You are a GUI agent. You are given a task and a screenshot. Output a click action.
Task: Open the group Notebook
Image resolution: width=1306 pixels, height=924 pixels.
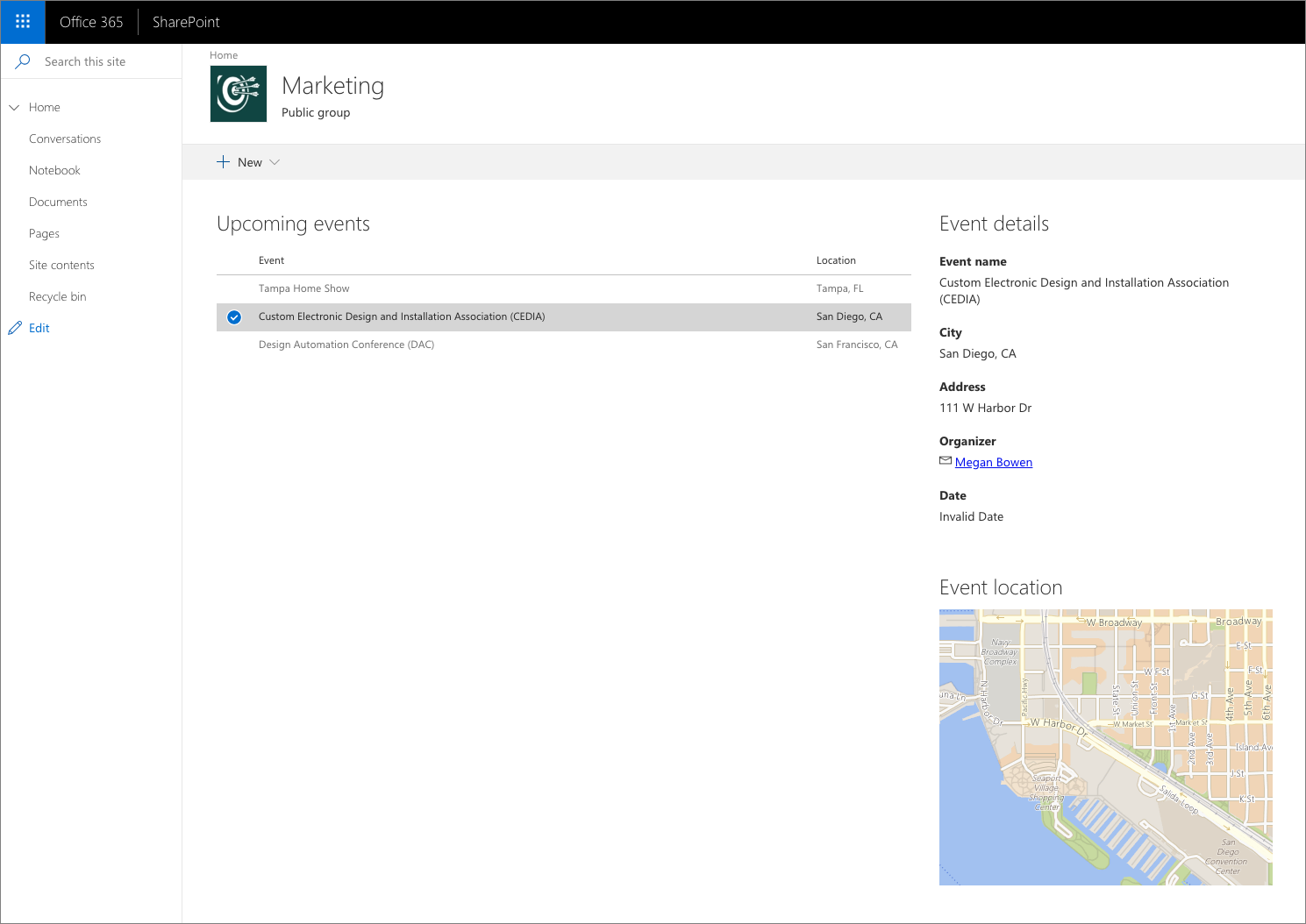coord(54,170)
